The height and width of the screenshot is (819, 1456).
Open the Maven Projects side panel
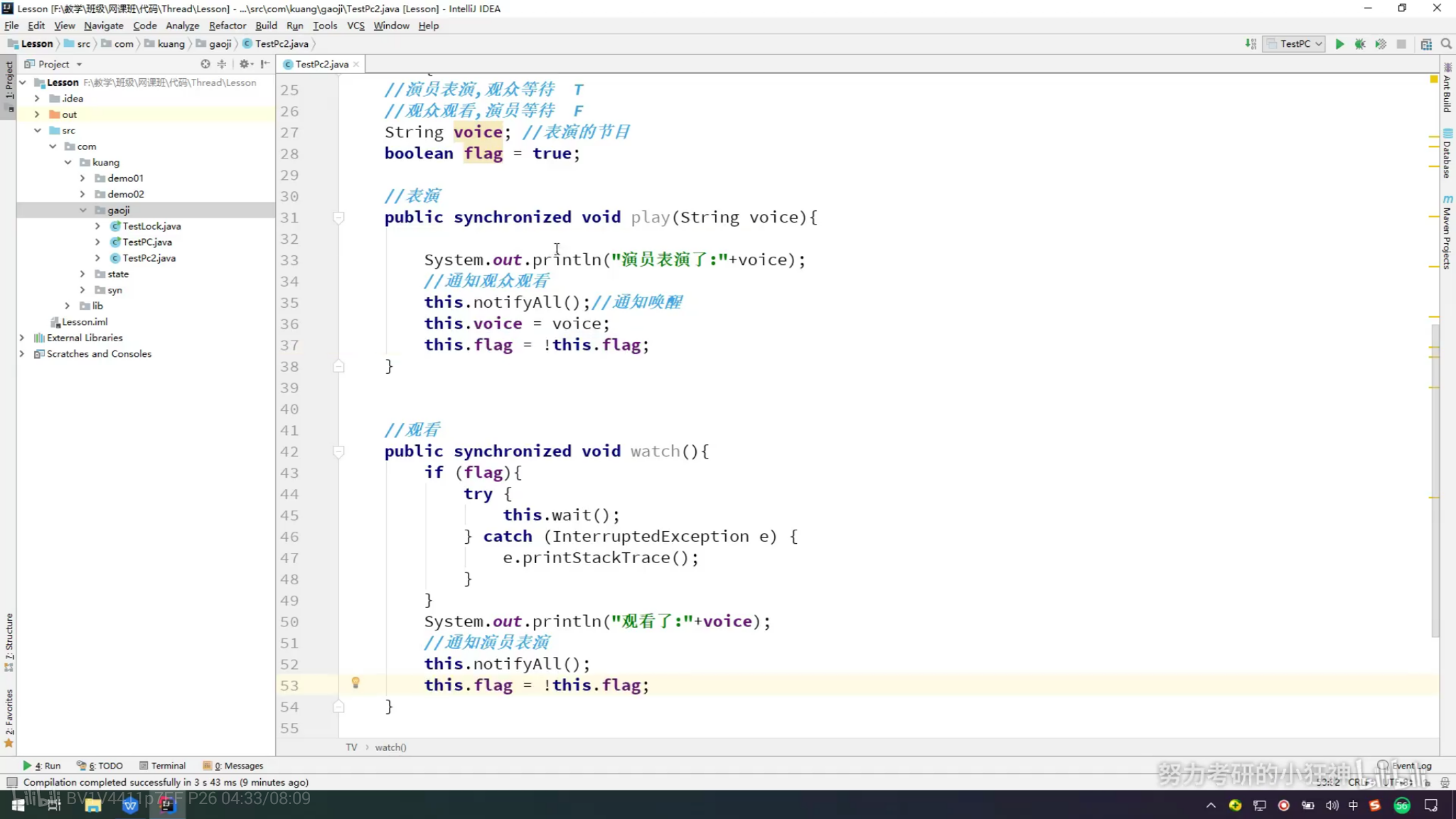point(1447,232)
